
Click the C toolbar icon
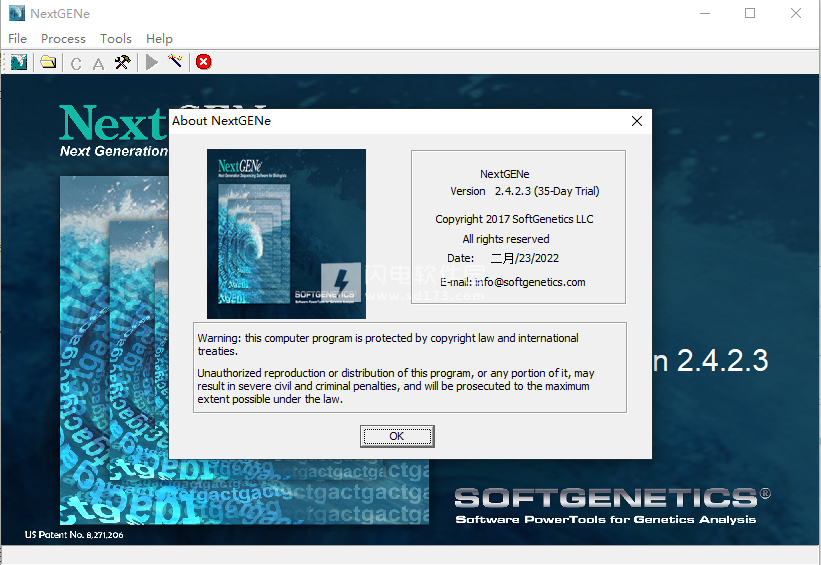[76, 63]
